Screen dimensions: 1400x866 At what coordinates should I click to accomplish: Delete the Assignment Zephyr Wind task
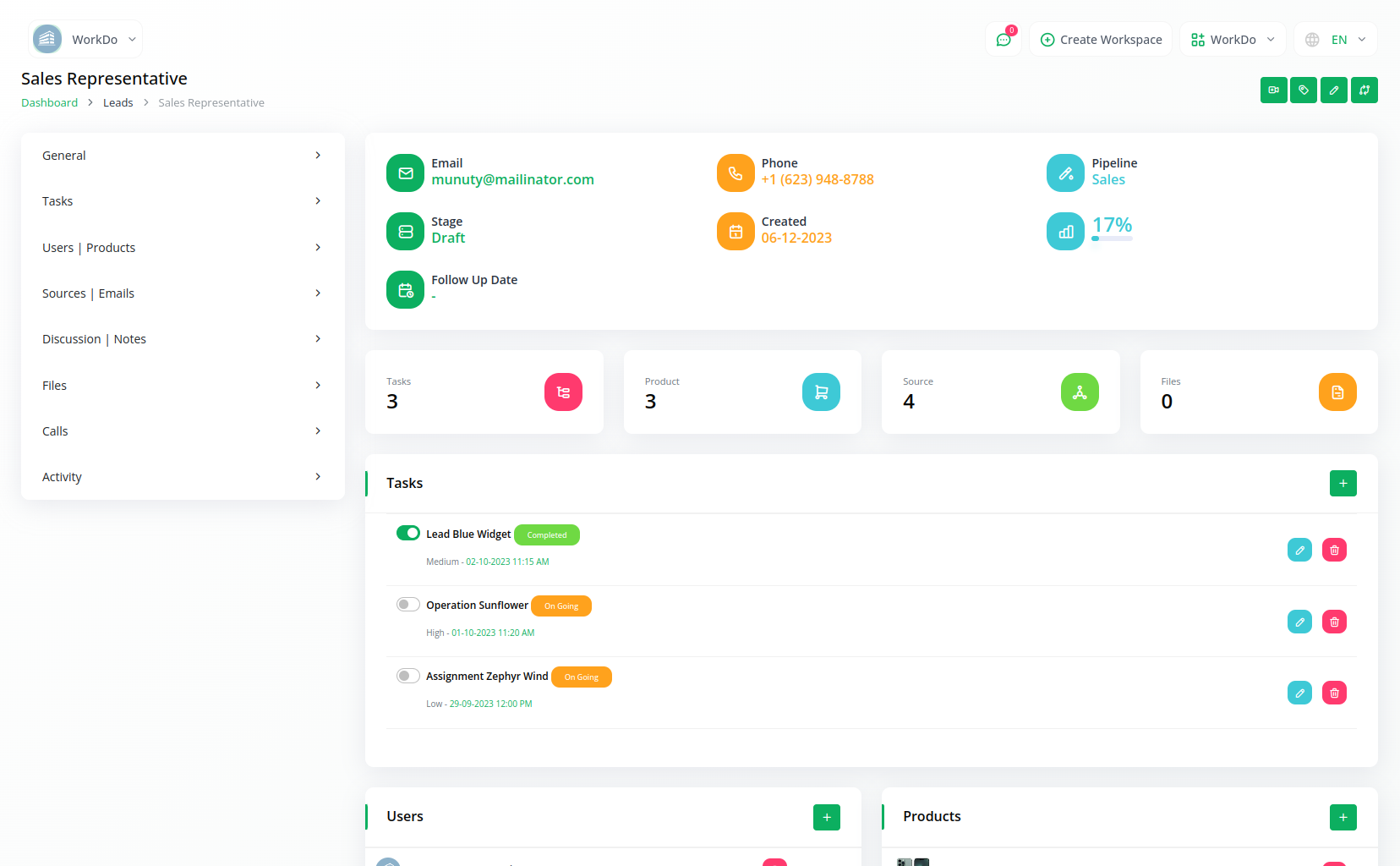[x=1334, y=693]
